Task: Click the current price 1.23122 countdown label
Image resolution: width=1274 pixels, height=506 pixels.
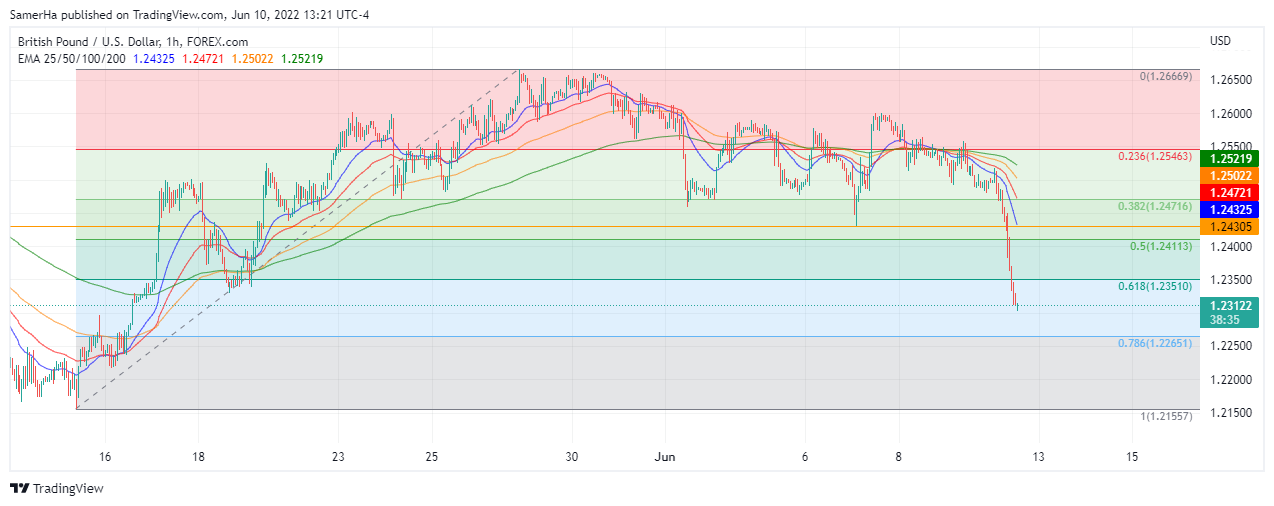Action: 1229,312
